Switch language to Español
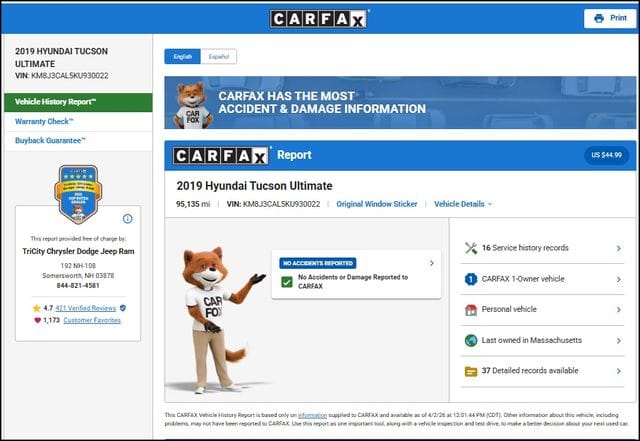 point(219,57)
